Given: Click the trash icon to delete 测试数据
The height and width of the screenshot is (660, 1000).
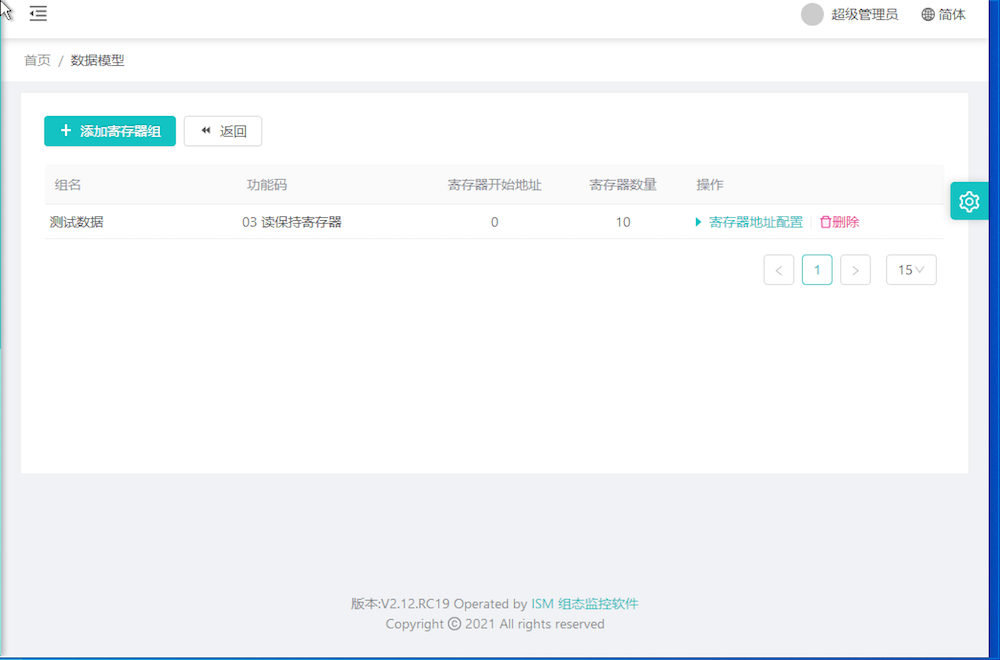Looking at the screenshot, I should 825,222.
